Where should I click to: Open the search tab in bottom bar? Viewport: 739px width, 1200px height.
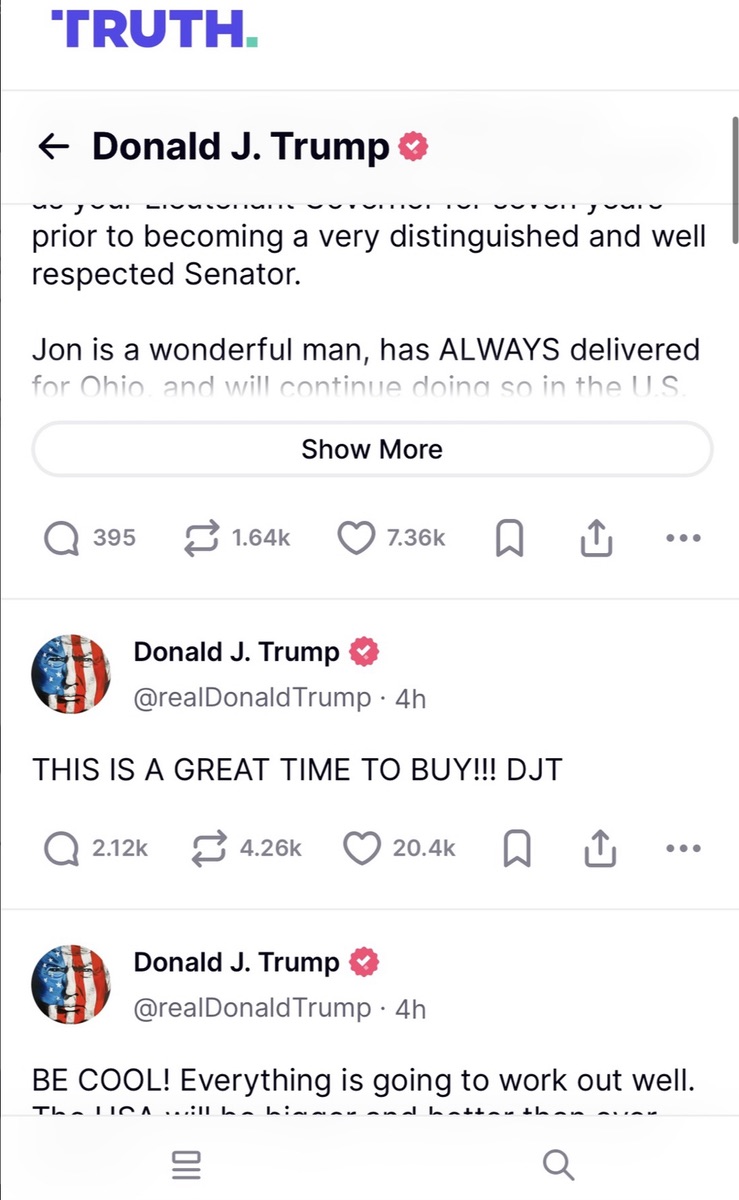point(557,1165)
